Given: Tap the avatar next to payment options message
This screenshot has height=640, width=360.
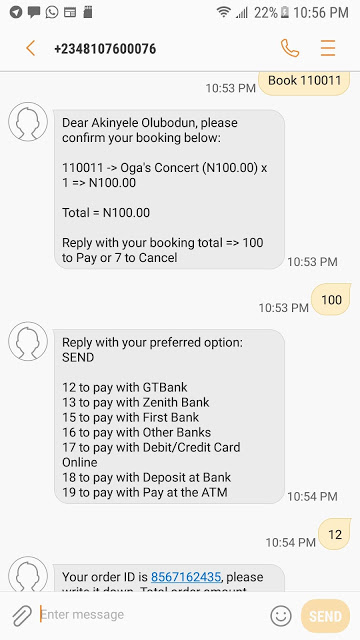Looking at the screenshot, I should [28, 341].
